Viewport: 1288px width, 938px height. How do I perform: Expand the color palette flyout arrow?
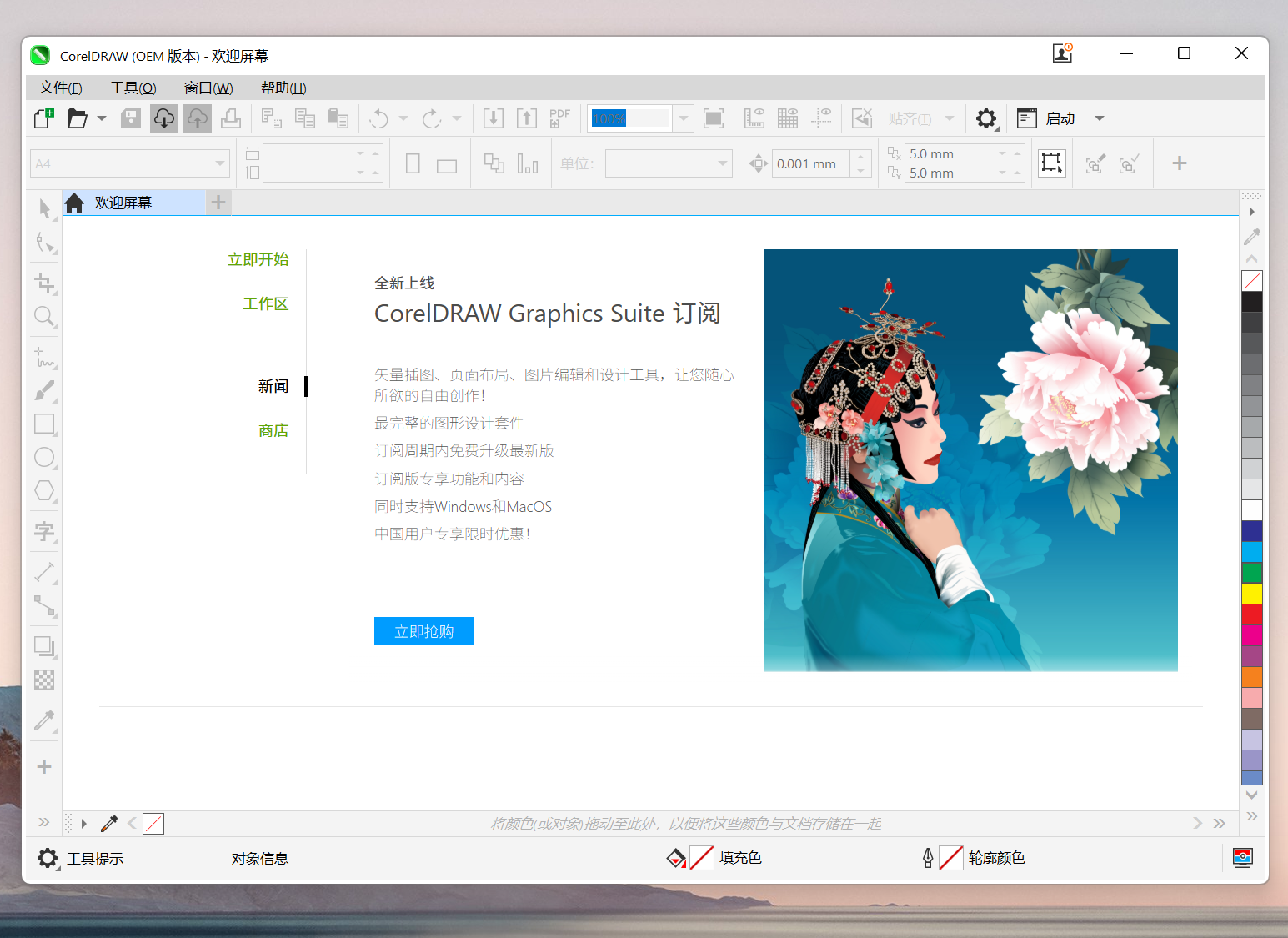tap(1251, 212)
